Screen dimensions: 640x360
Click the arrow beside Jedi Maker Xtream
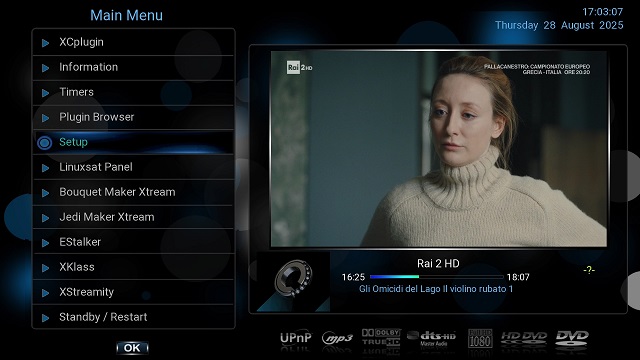[45, 218]
